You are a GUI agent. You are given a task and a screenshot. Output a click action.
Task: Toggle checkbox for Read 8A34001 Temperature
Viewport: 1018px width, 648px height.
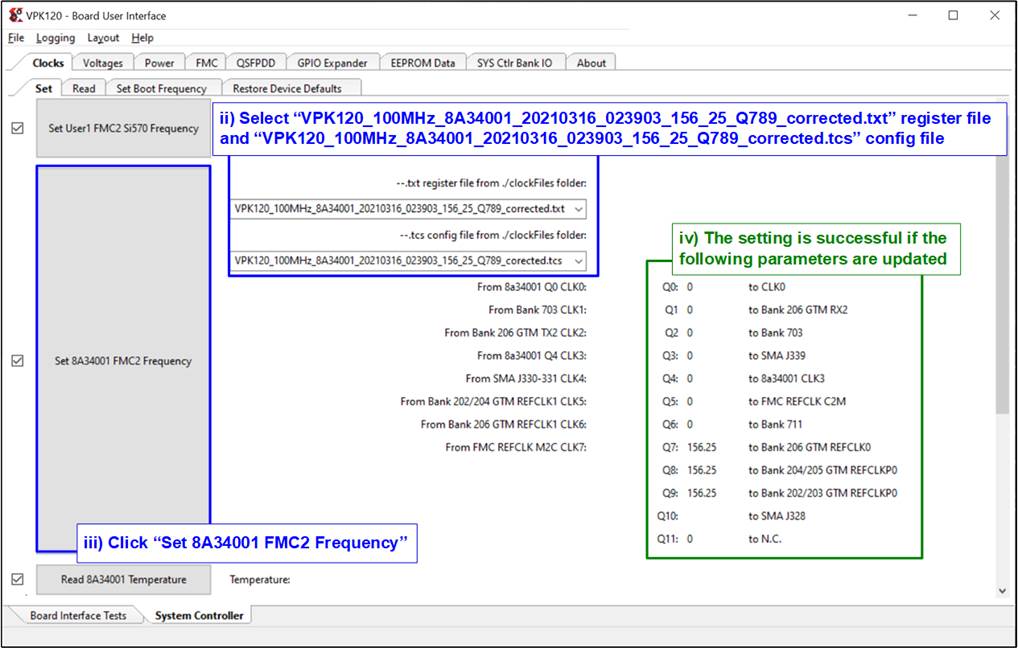tap(18, 579)
